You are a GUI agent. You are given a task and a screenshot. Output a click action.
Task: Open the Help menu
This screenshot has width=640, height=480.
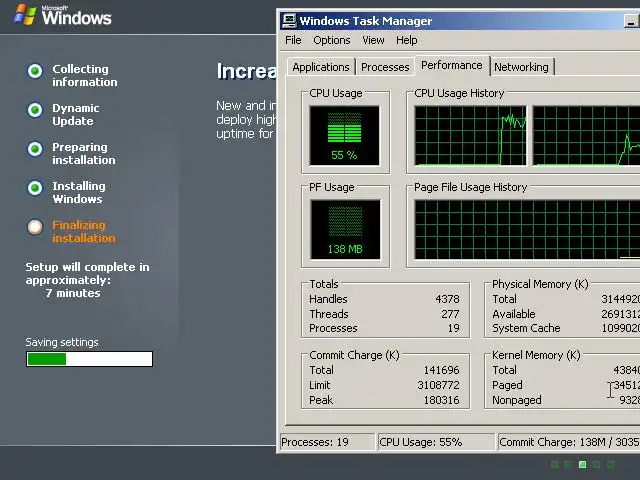[407, 40]
